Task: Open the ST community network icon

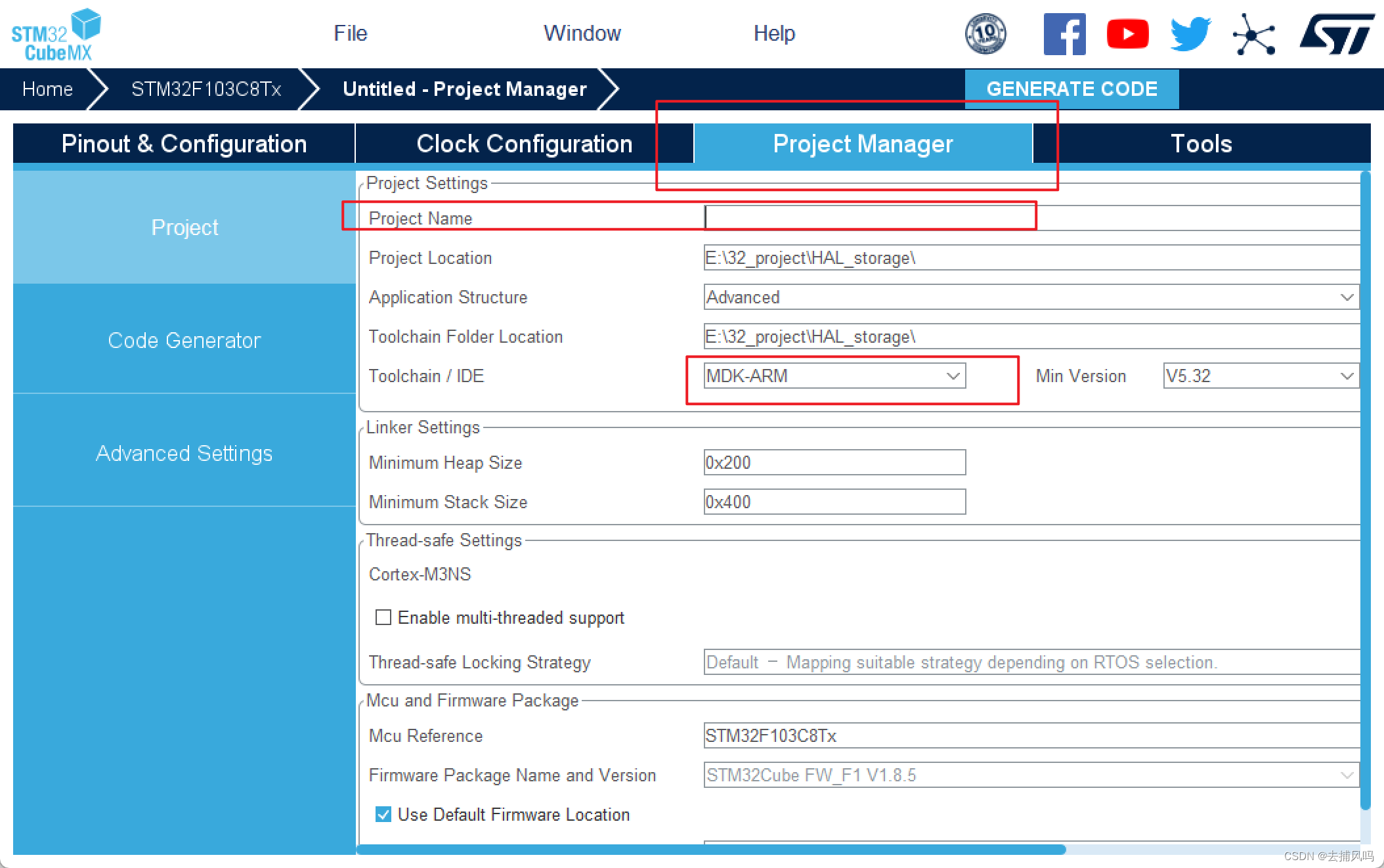Action: point(1253,34)
